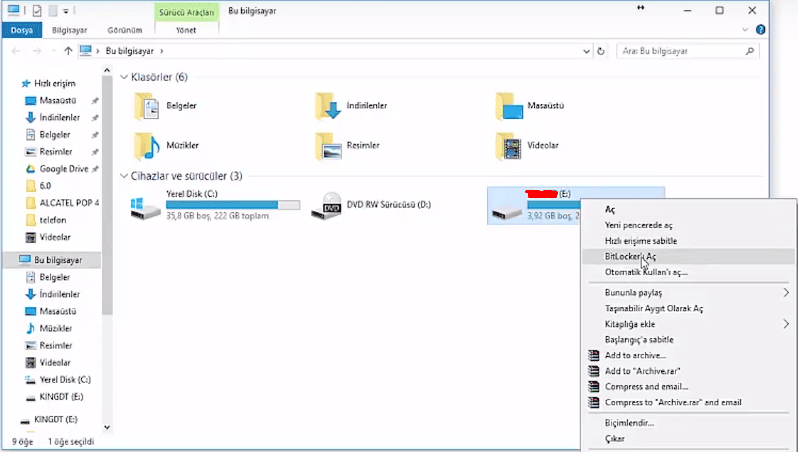Open the Belgeler folder icon
This screenshot has height=452, width=798.
pyautogui.click(x=147, y=105)
